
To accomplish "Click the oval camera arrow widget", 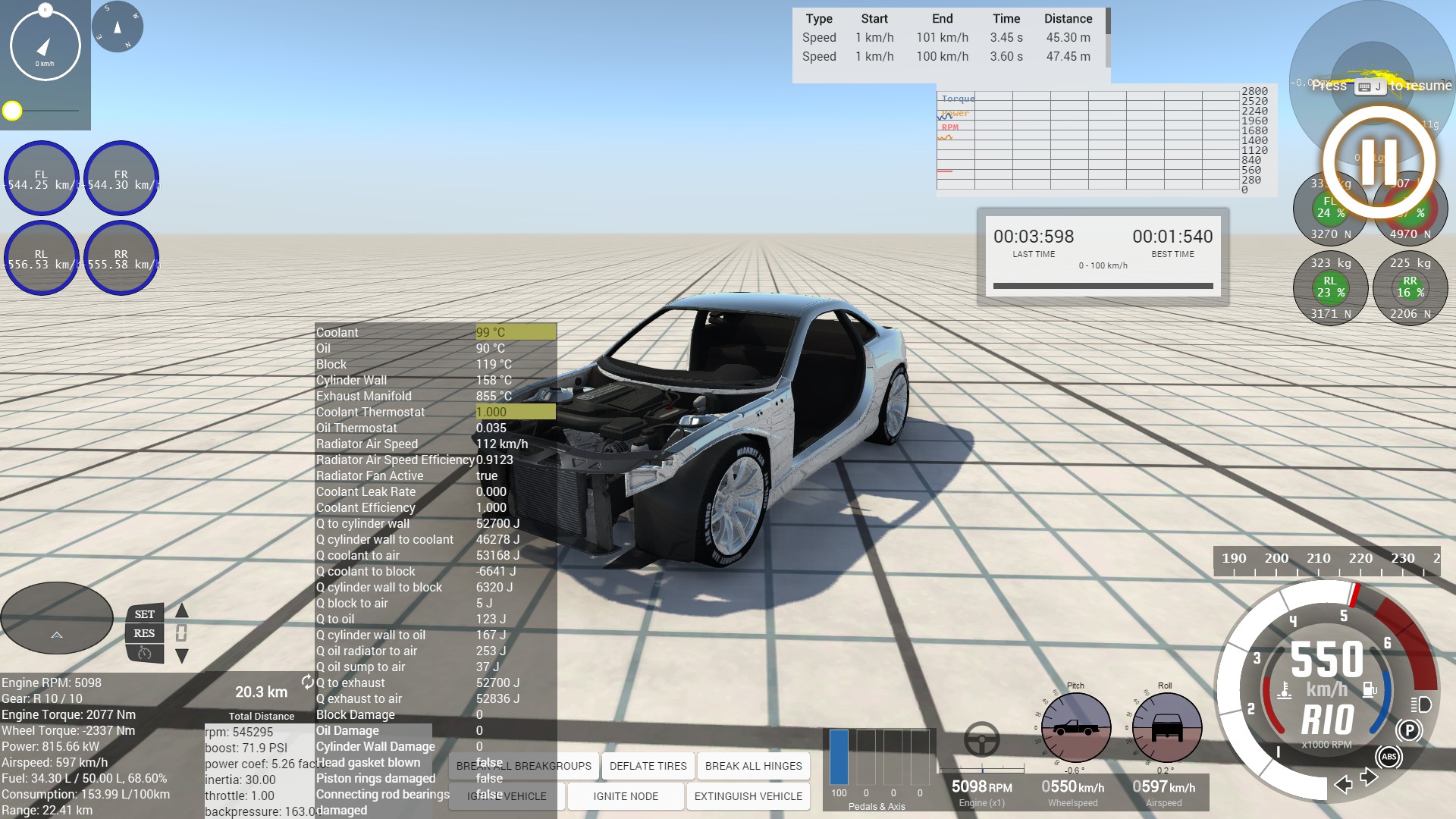I will click(x=57, y=618).
